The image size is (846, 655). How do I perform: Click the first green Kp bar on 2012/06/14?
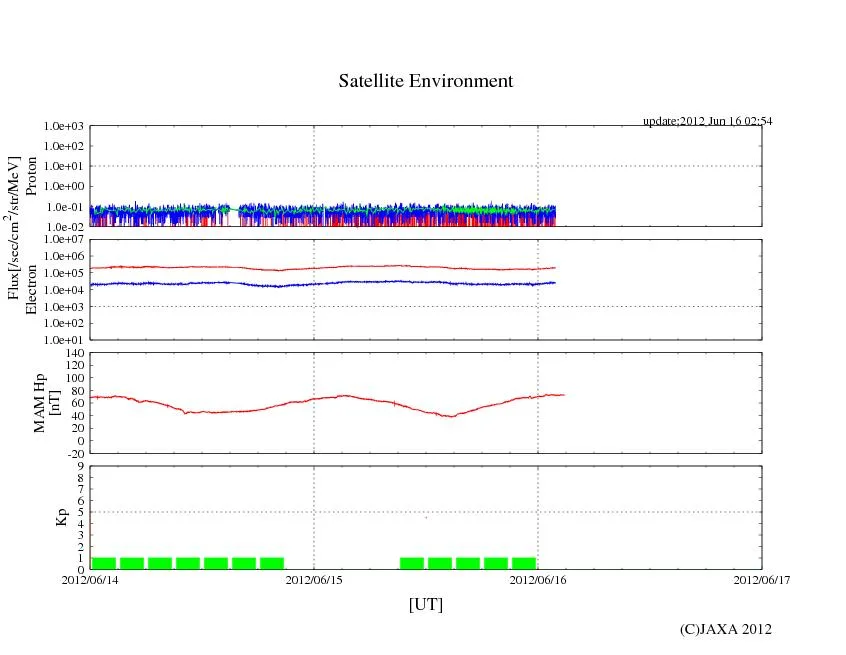pos(104,563)
